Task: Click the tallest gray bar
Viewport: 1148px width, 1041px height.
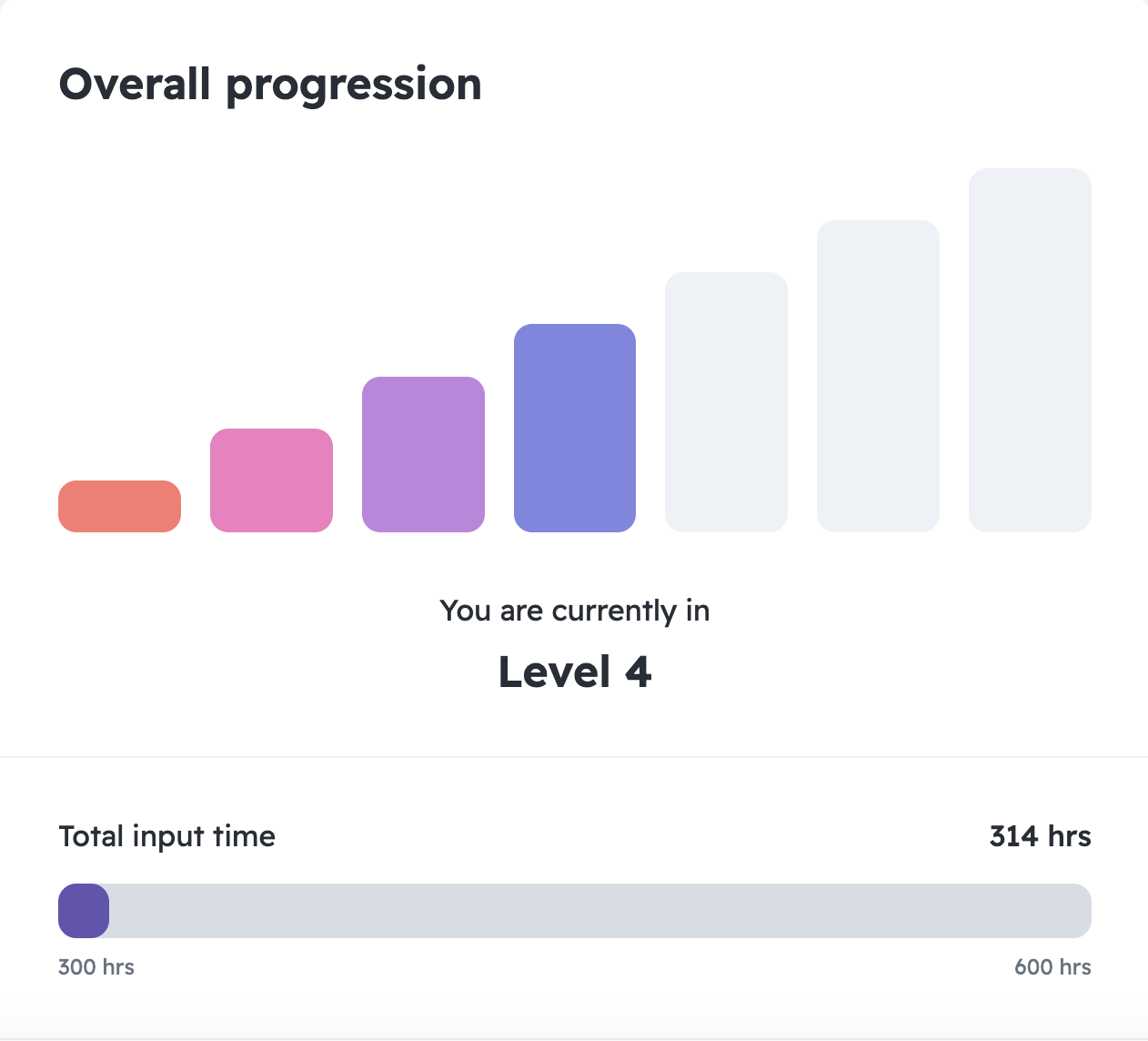Action: pyautogui.click(x=1030, y=350)
